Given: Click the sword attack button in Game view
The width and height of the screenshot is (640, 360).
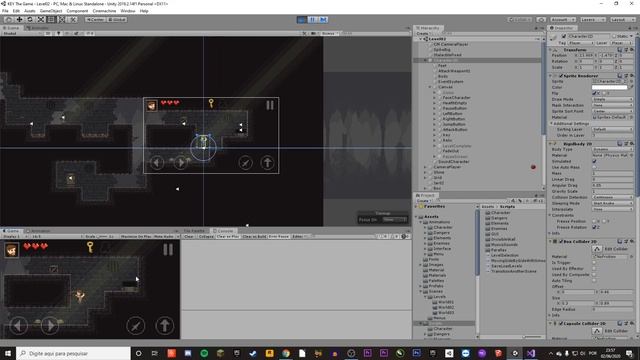Looking at the screenshot, I should (x=136, y=326).
